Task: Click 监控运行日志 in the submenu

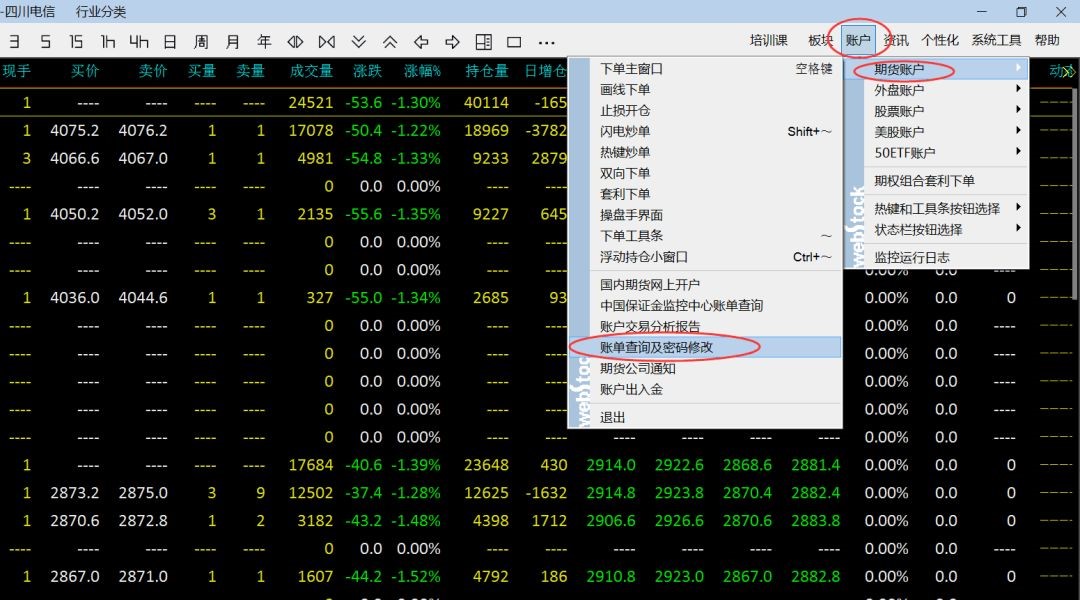Action: tap(911, 257)
